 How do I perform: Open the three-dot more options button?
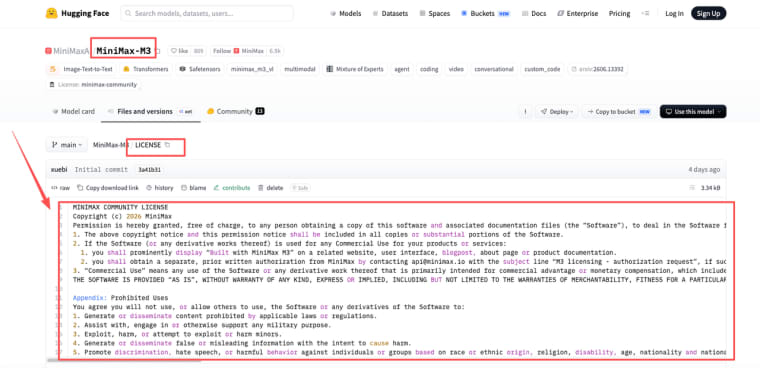tap(525, 112)
